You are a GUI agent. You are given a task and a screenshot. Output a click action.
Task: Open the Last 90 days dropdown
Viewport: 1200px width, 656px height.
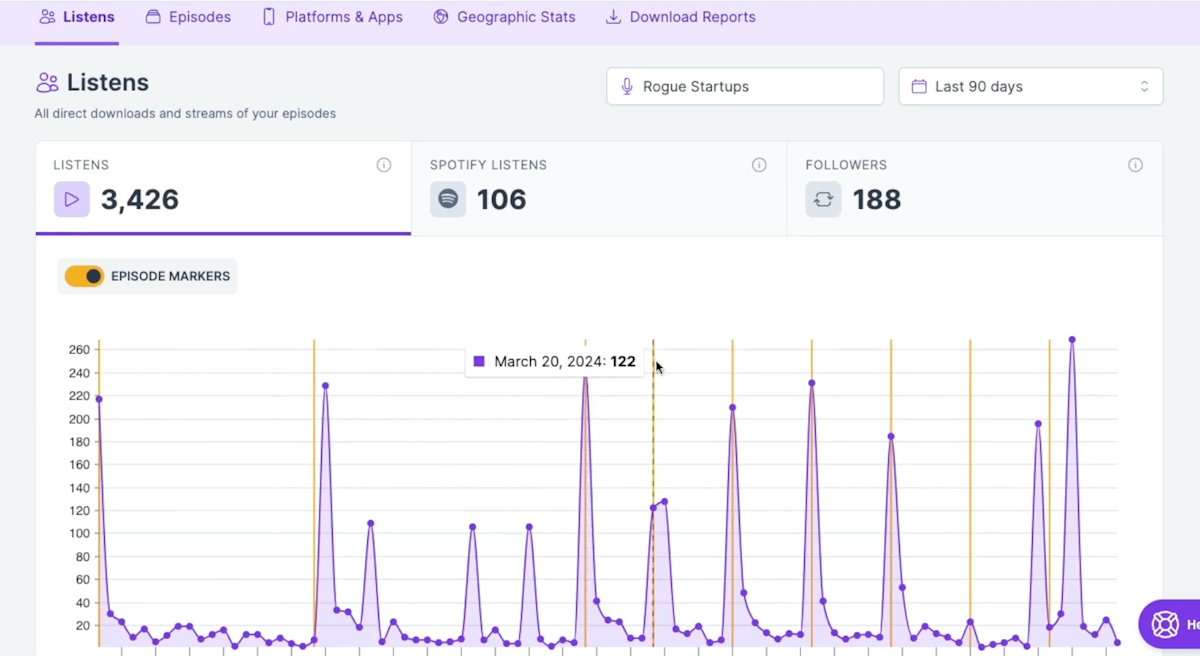coord(1030,86)
